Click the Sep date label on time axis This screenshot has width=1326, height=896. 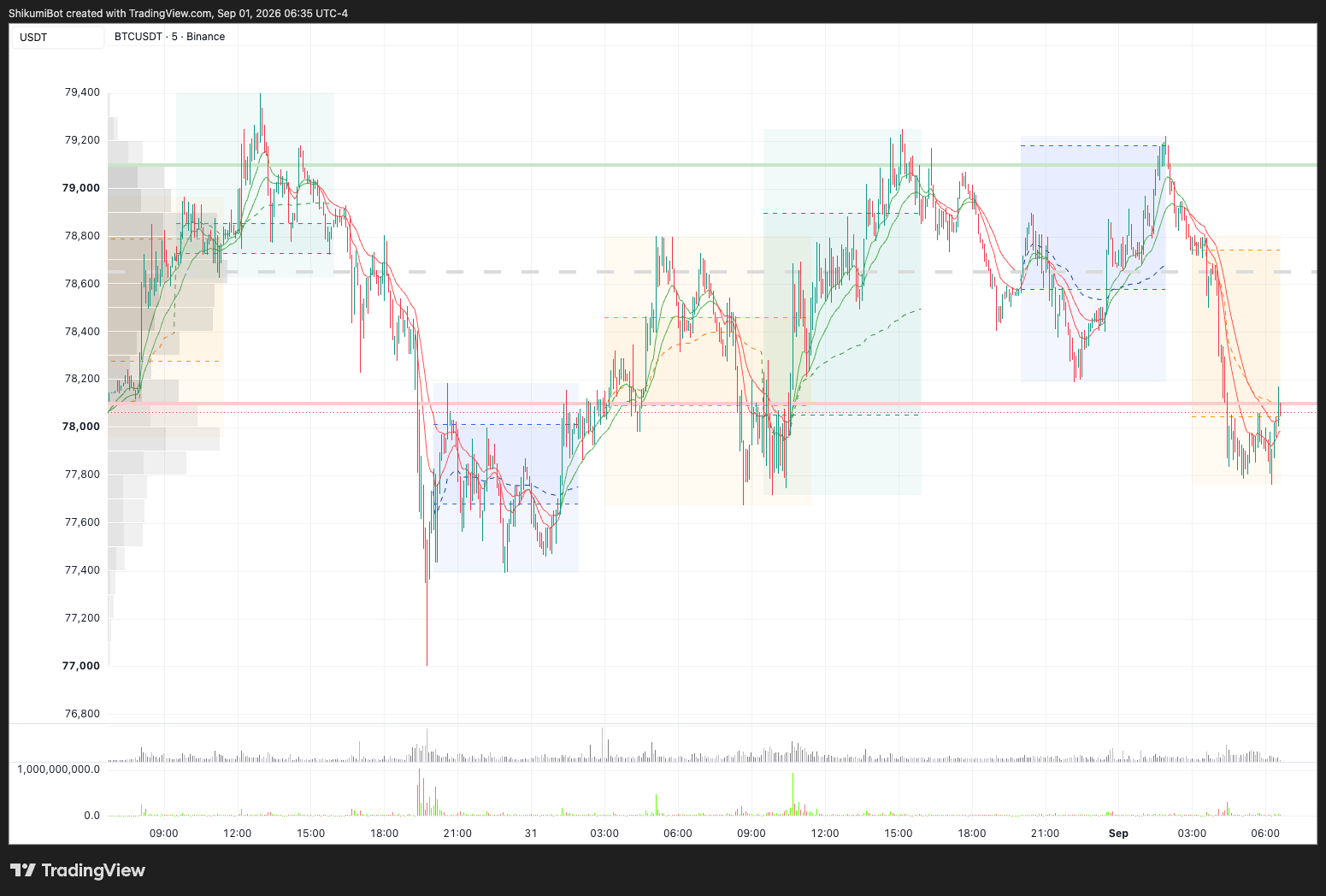click(x=1118, y=834)
